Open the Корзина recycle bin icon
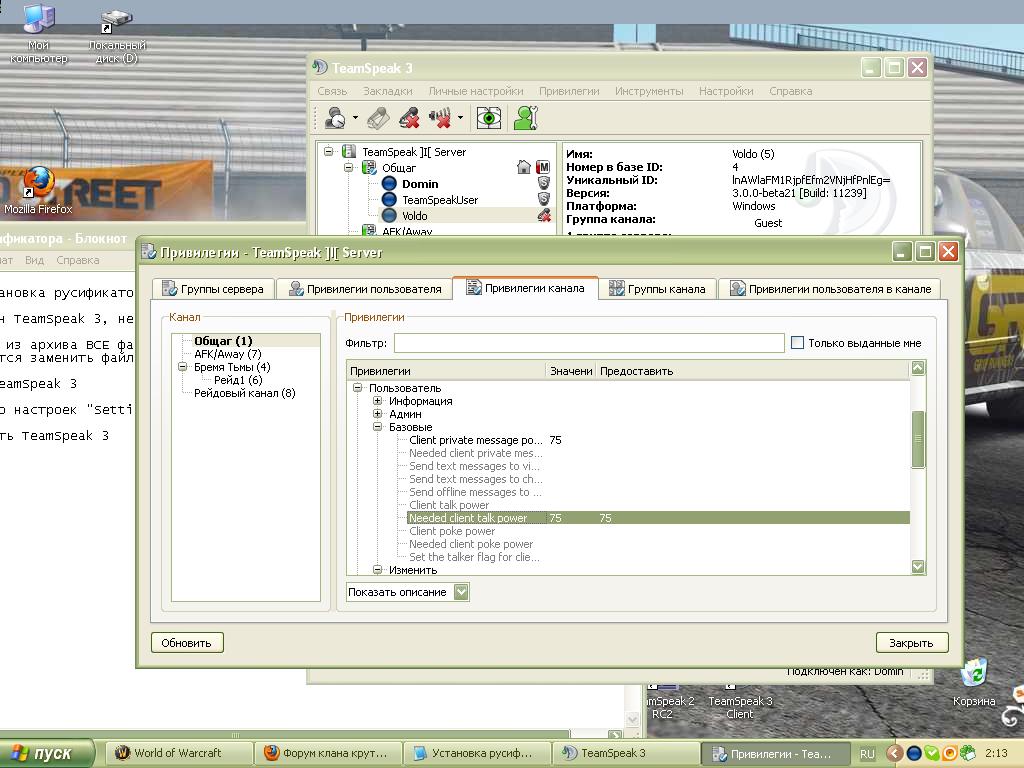 [973, 677]
